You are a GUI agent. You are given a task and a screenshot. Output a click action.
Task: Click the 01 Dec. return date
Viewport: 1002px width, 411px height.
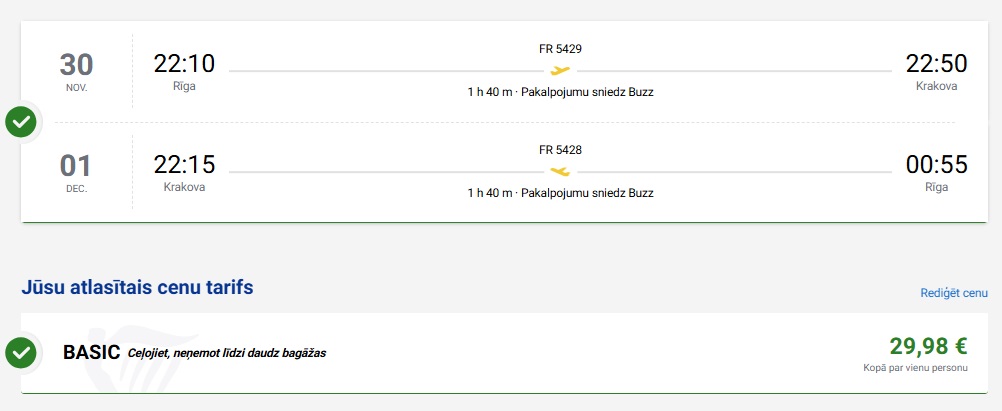click(76, 170)
